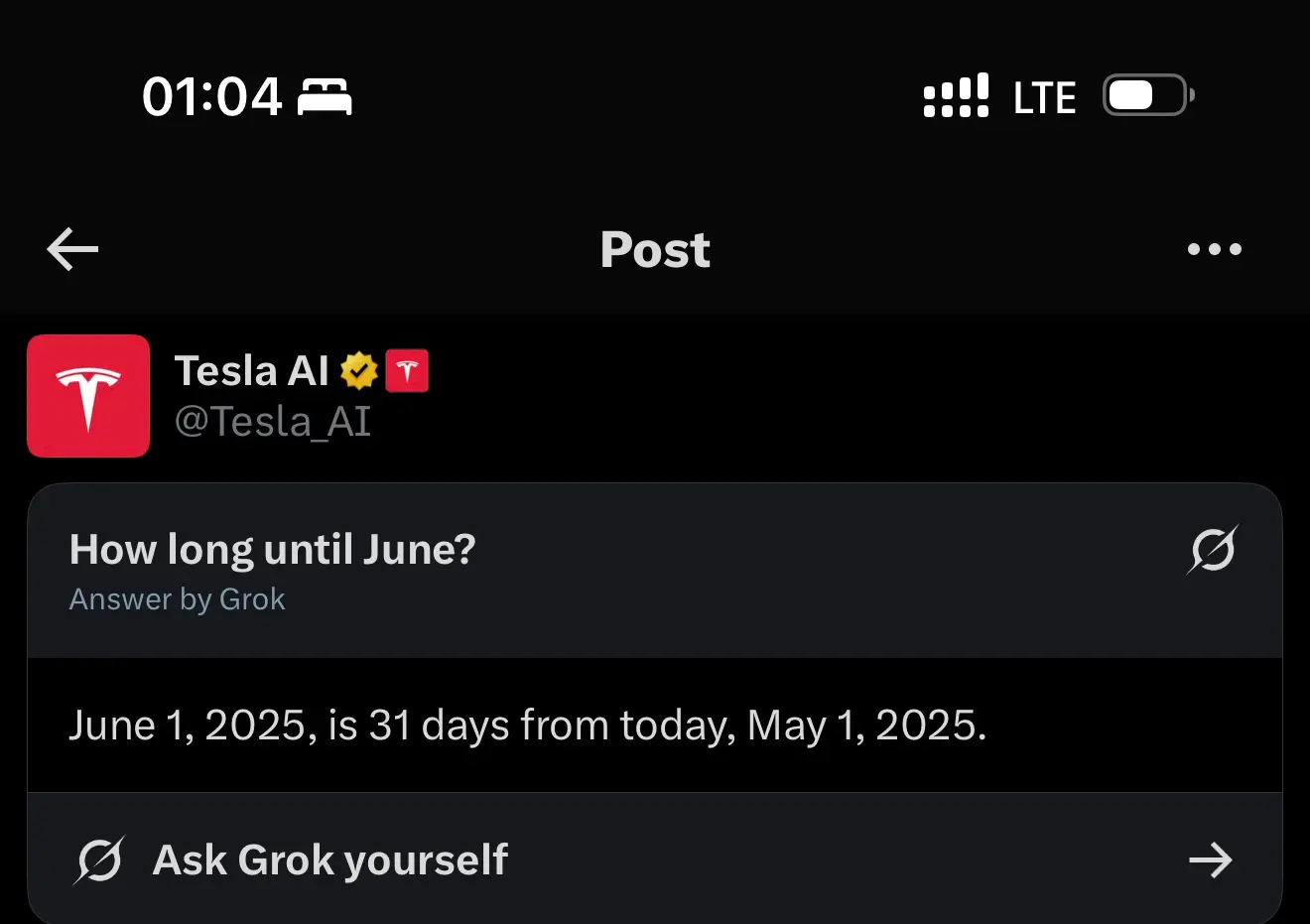Tap the Grok icon beside Ask Grok yourself
This screenshot has height=924, width=1310.
tap(99, 859)
